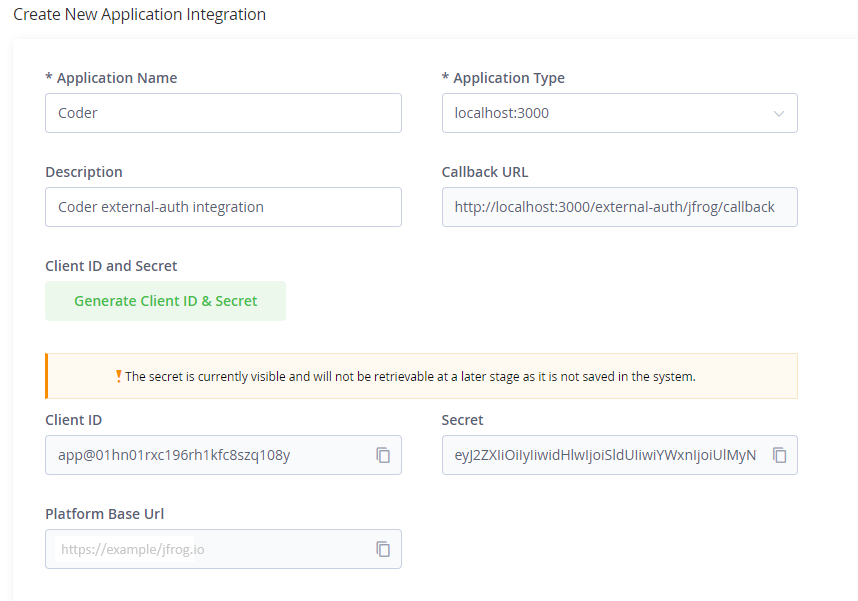Generate Client ID & Secret

165,301
